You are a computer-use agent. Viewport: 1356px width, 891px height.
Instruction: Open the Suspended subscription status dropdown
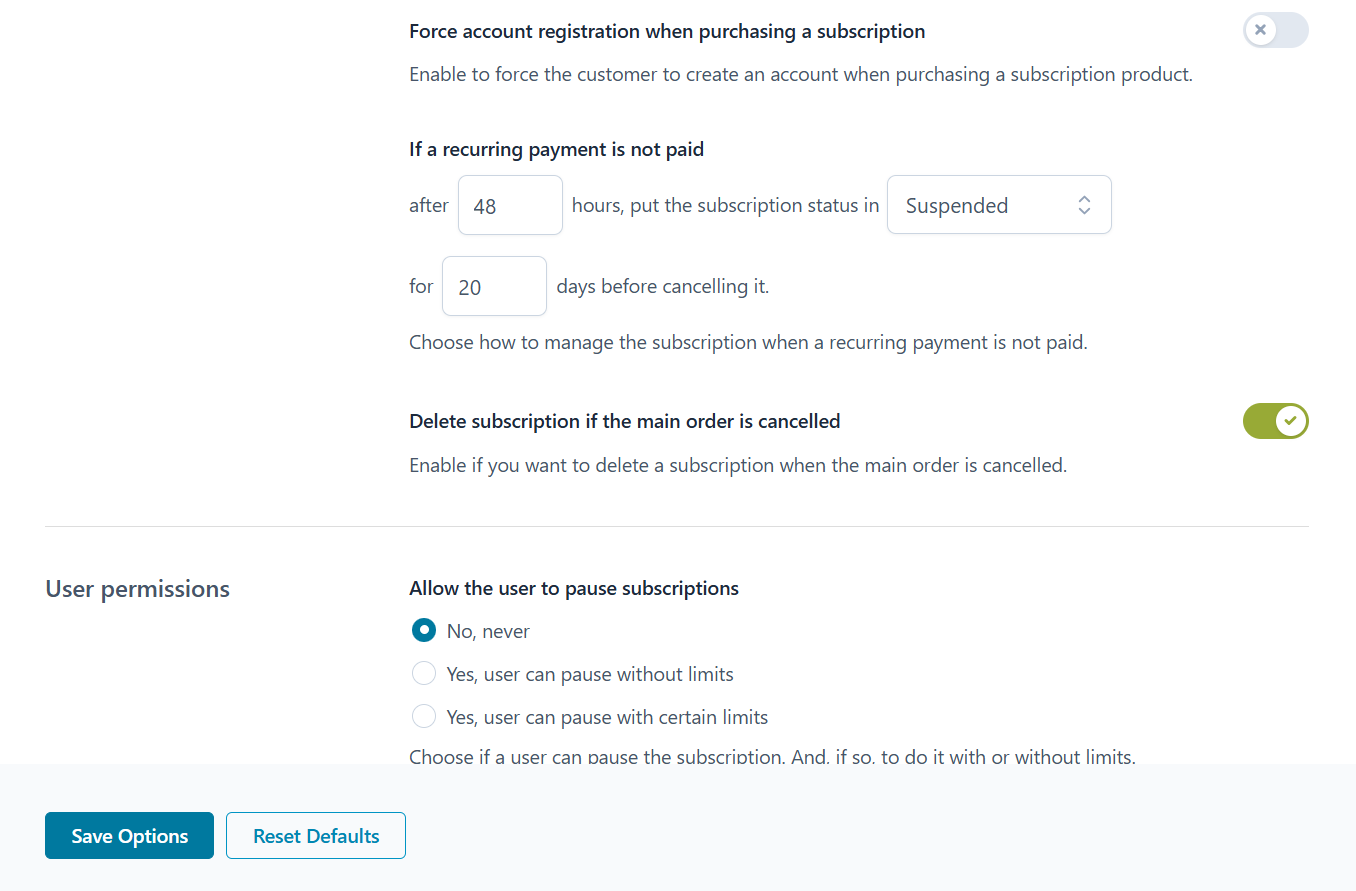tap(998, 205)
